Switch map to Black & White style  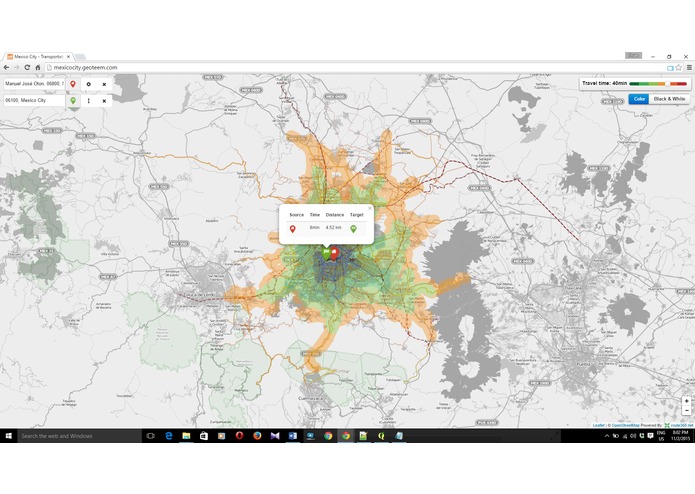(669, 99)
